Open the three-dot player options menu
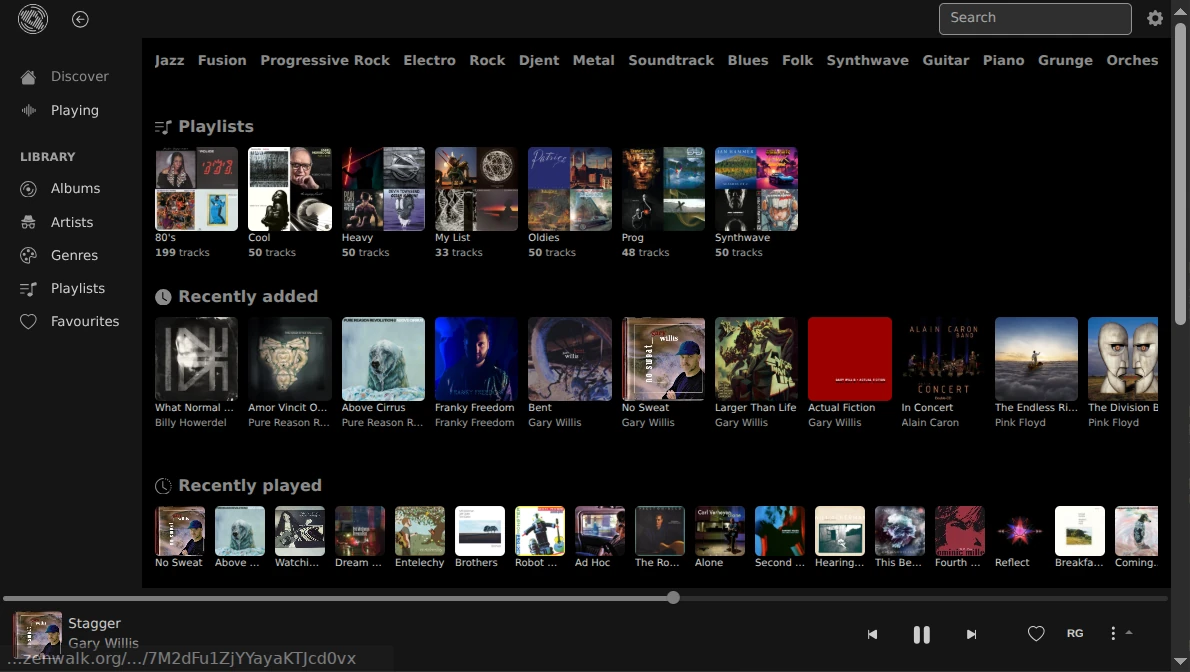Screen dimensions: 1190x672 click(1112, 634)
